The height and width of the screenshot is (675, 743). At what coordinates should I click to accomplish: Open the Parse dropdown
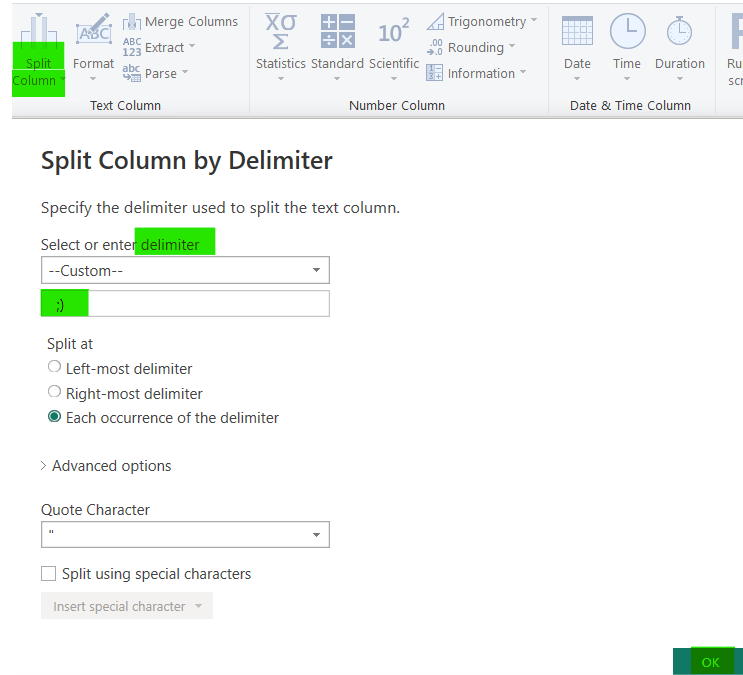point(155,73)
